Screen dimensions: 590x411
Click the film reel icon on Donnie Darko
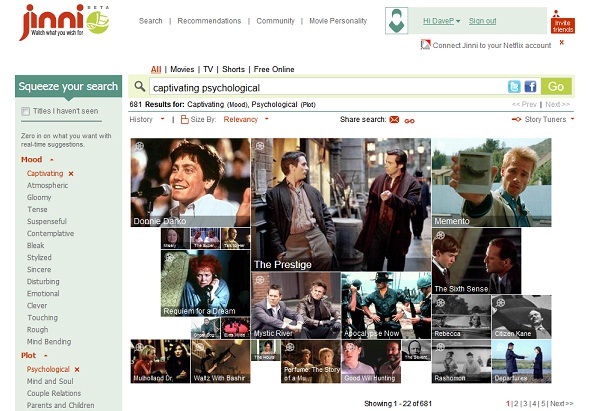click(139, 146)
